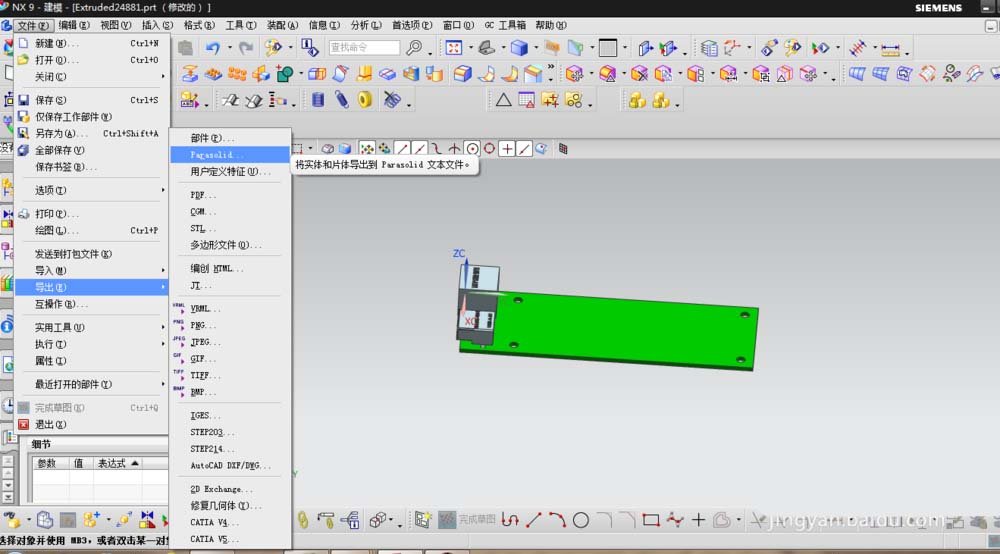Select 全部保存(V) in File menu

(x=92, y=150)
